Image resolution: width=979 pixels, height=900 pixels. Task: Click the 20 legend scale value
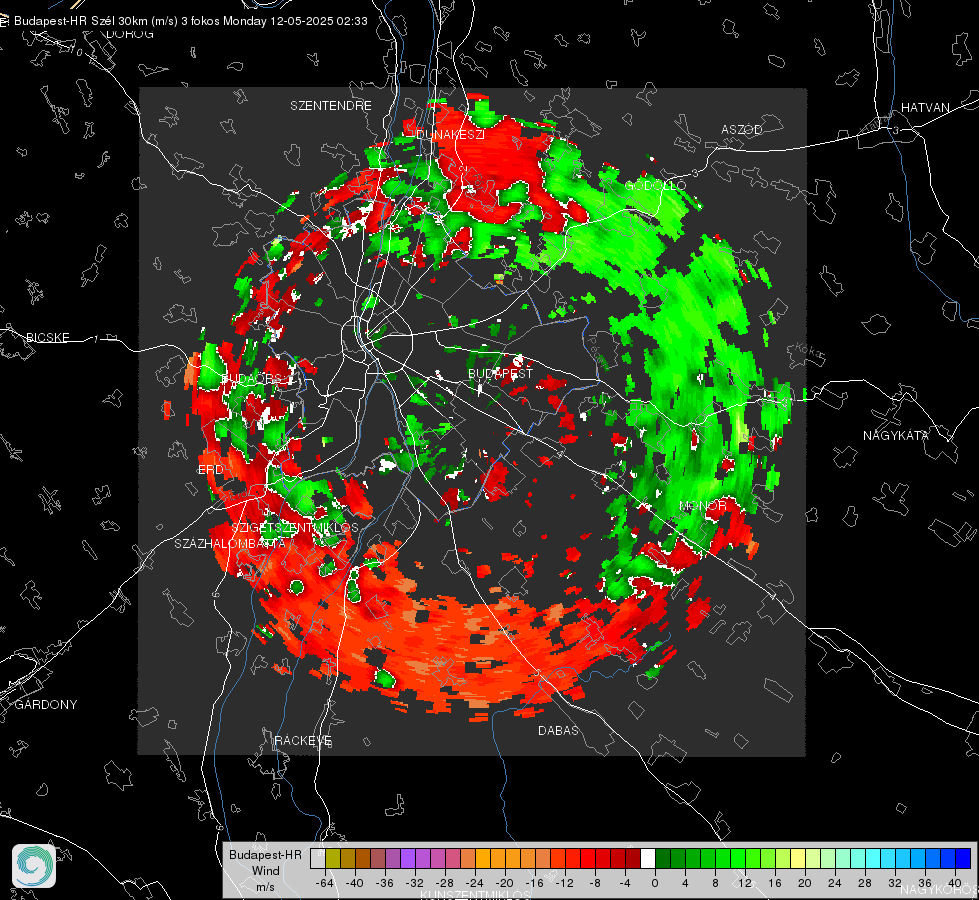click(x=805, y=883)
